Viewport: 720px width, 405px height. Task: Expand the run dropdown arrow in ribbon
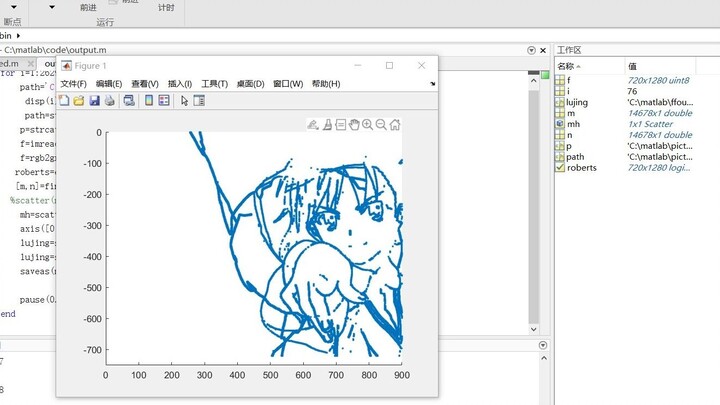(x=52, y=7)
